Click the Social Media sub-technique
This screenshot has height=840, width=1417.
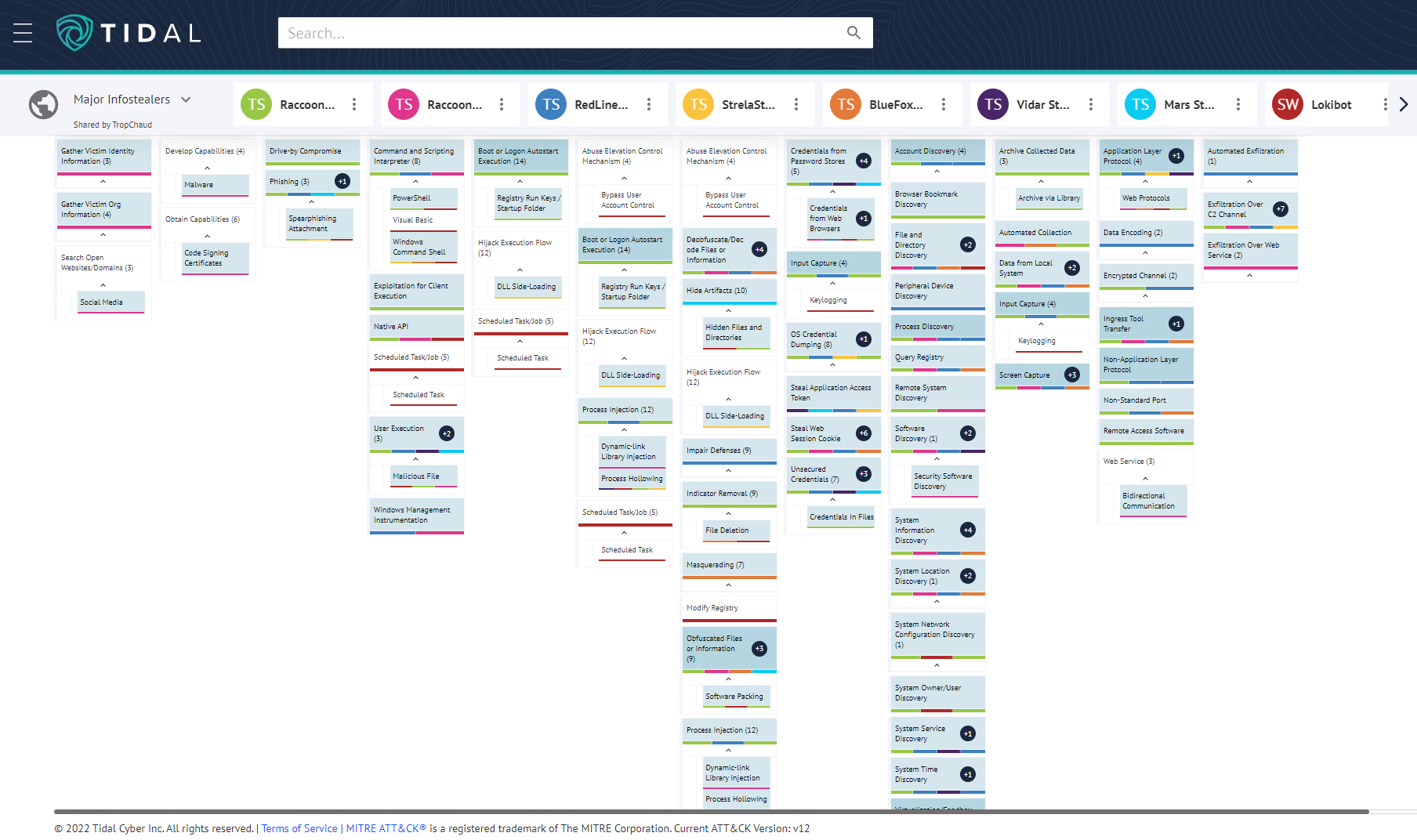(x=111, y=303)
